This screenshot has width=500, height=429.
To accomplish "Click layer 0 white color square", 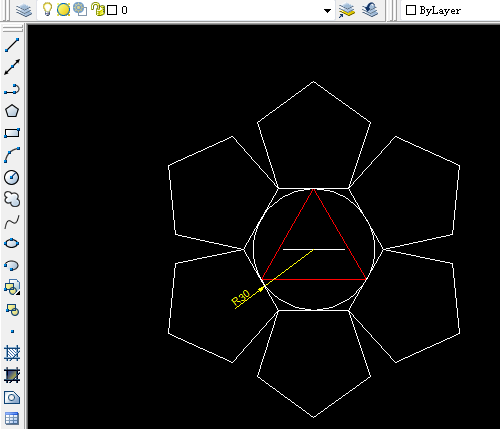I will (x=112, y=10).
